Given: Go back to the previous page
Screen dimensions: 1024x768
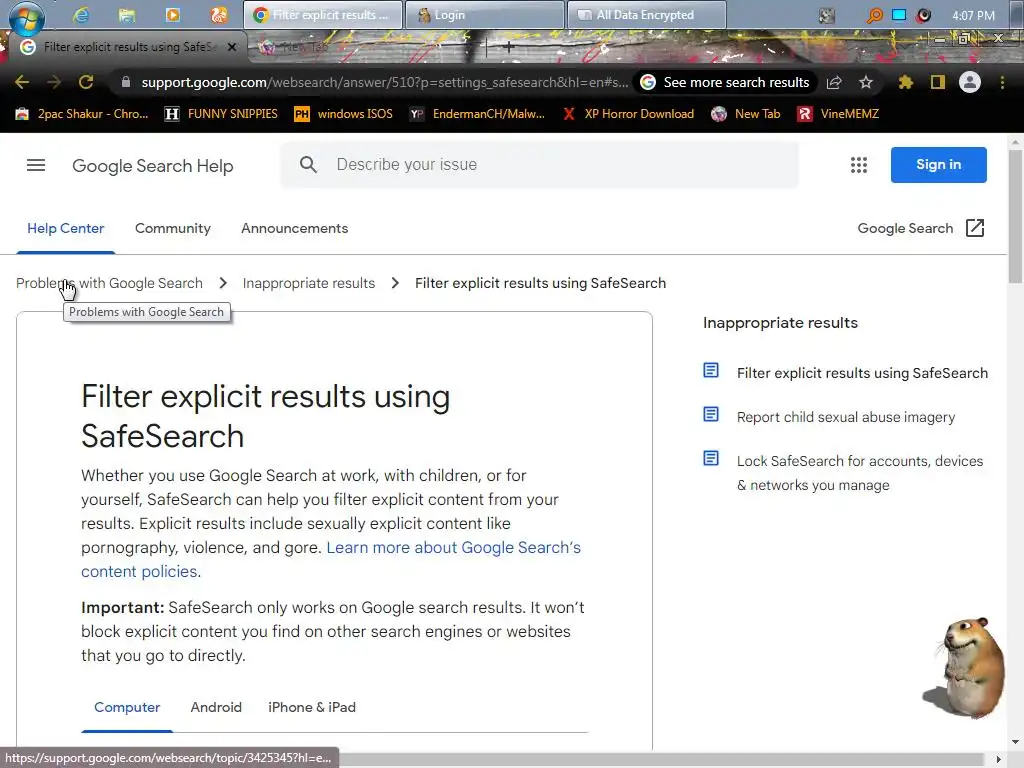Looking at the screenshot, I should pyautogui.click(x=22, y=82).
